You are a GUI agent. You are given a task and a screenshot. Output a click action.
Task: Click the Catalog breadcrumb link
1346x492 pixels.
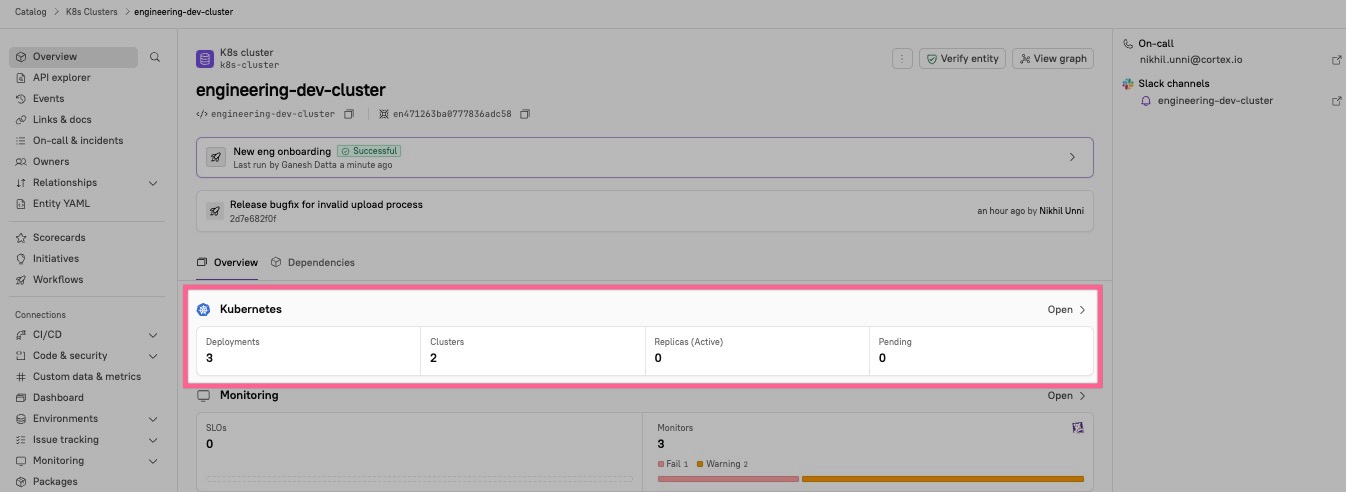pos(31,12)
